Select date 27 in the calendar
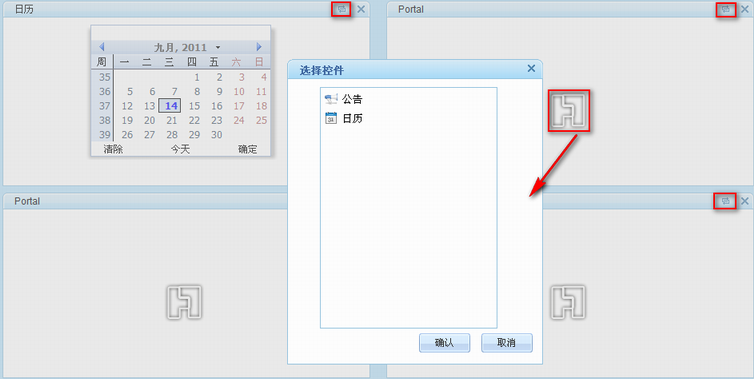Viewport: 754px width, 379px height. tap(150, 135)
